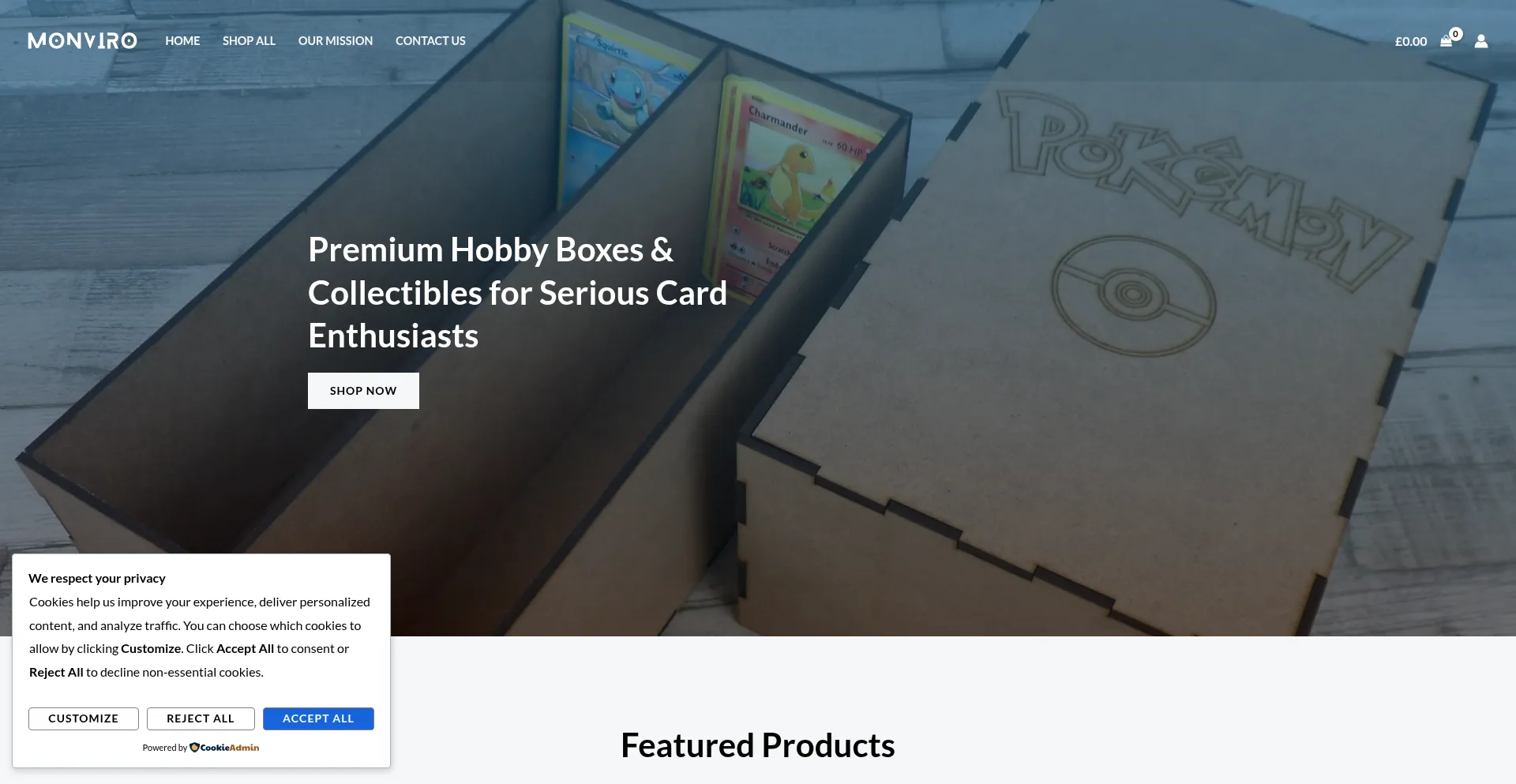Open the shopping cart icon
The height and width of the screenshot is (784, 1516).
point(1446,42)
